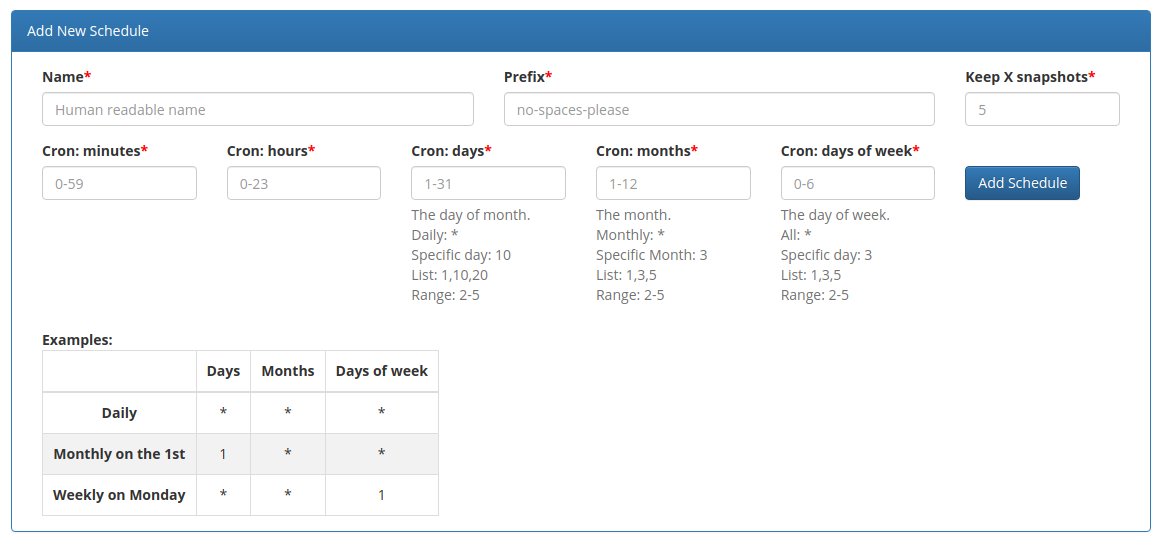The height and width of the screenshot is (547, 1159).
Task: Select the Daily row header in examples
Action: coord(119,413)
